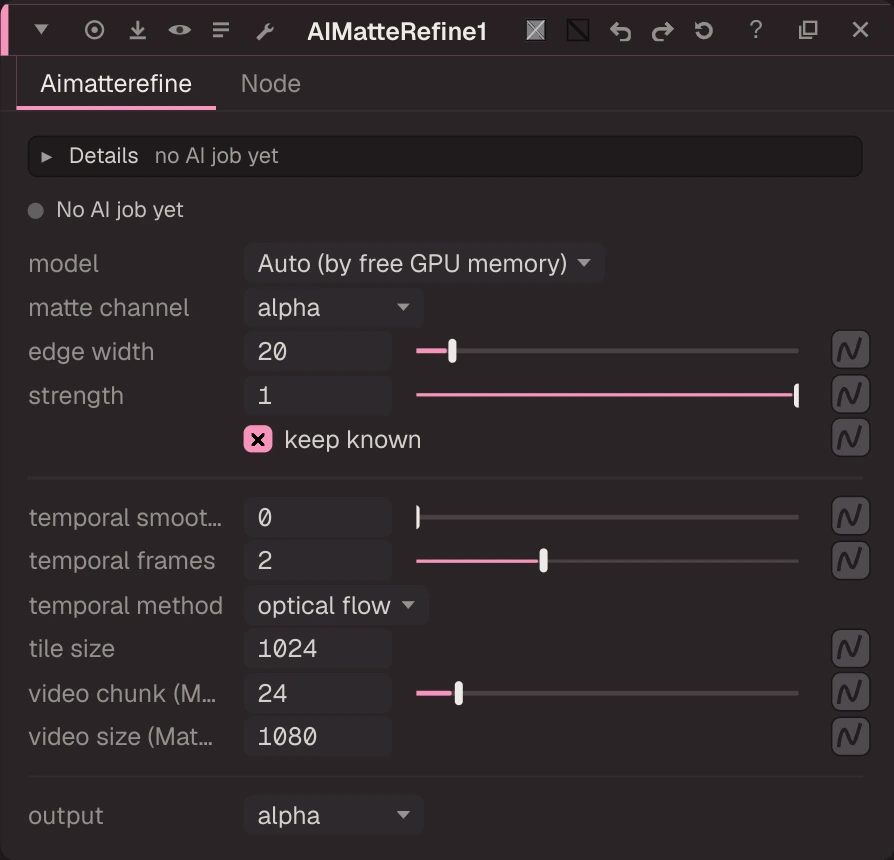Click the AIMatteRefine1 node name field
The width and height of the screenshot is (894, 860).
(x=397, y=31)
